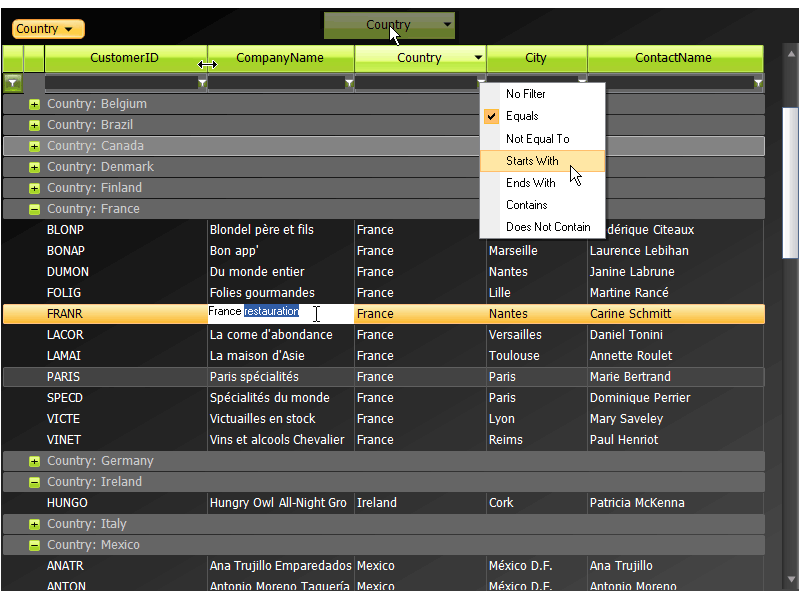Sort by CustomerID column header

pyautogui.click(x=124, y=58)
